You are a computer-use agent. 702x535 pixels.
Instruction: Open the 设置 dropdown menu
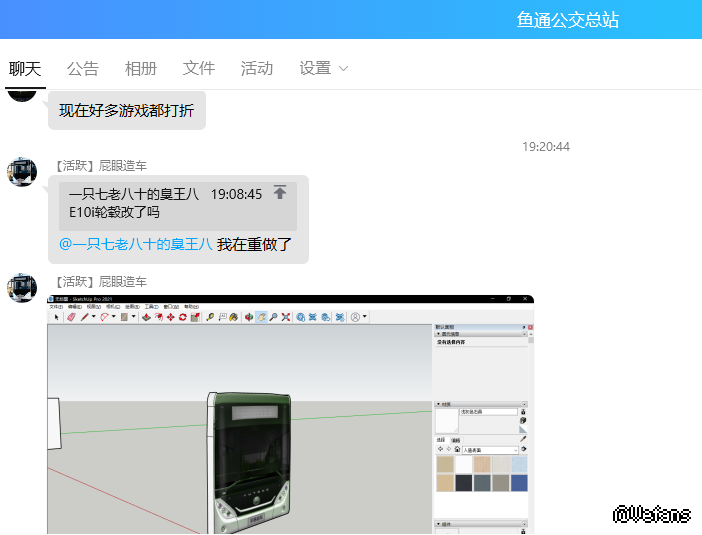click(323, 68)
